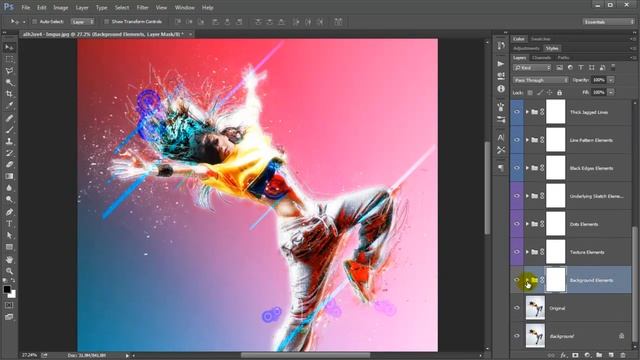Open the File menu

pos(25,7)
